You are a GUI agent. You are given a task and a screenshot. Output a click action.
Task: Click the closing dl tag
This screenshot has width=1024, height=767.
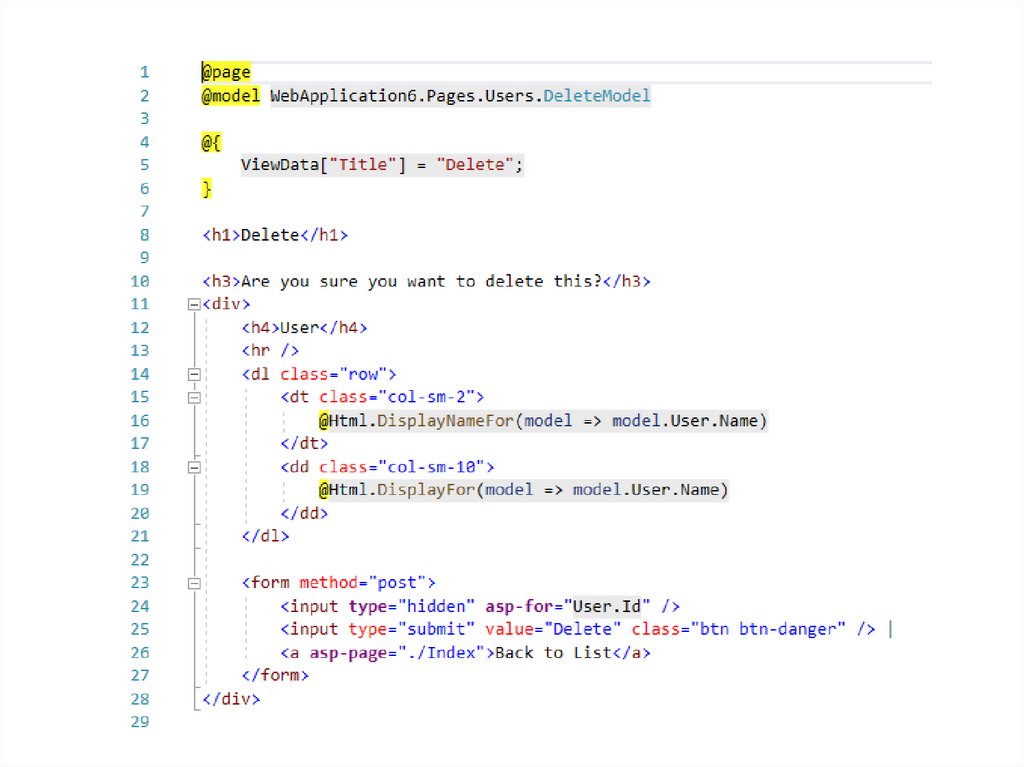click(x=265, y=536)
